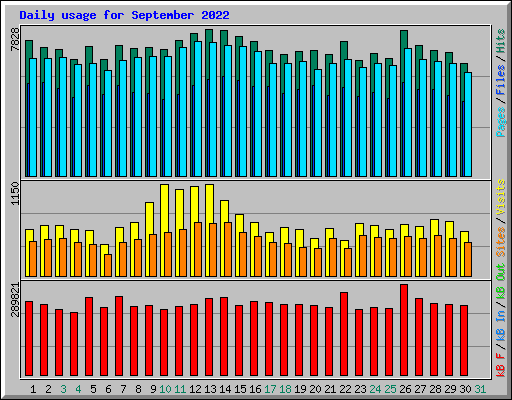
Task: Click the 'Visits' legend label
Action: pos(501,197)
